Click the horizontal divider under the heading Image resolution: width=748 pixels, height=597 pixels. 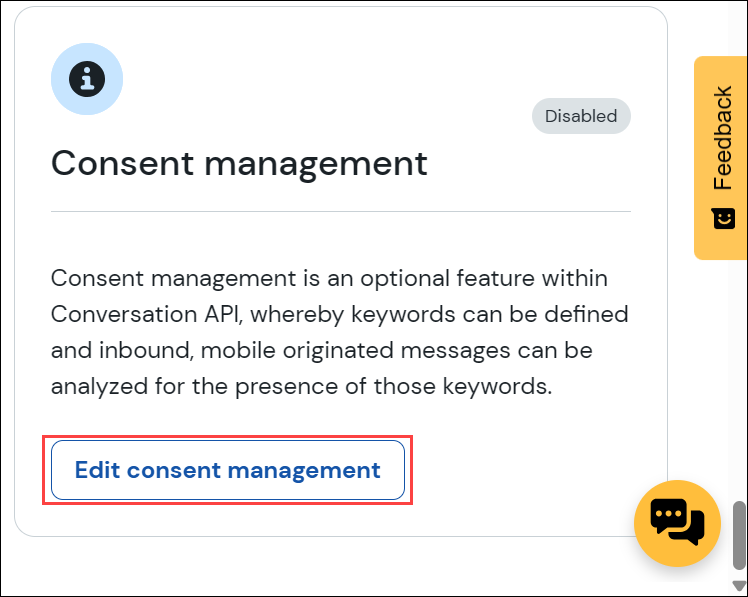tap(340, 211)
